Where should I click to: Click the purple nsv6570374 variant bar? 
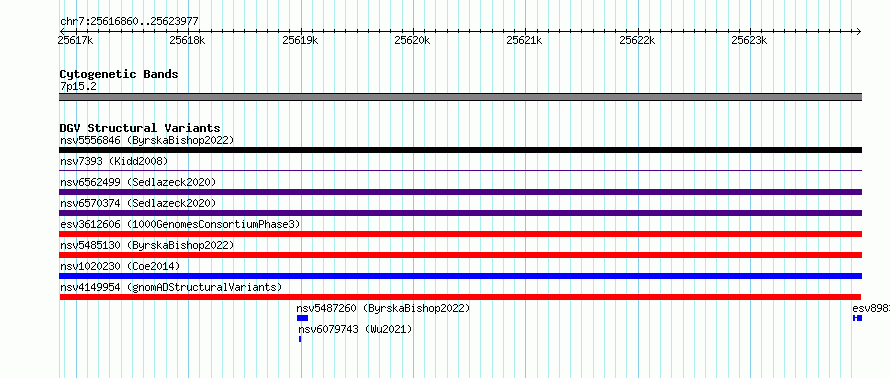[460, 213]
